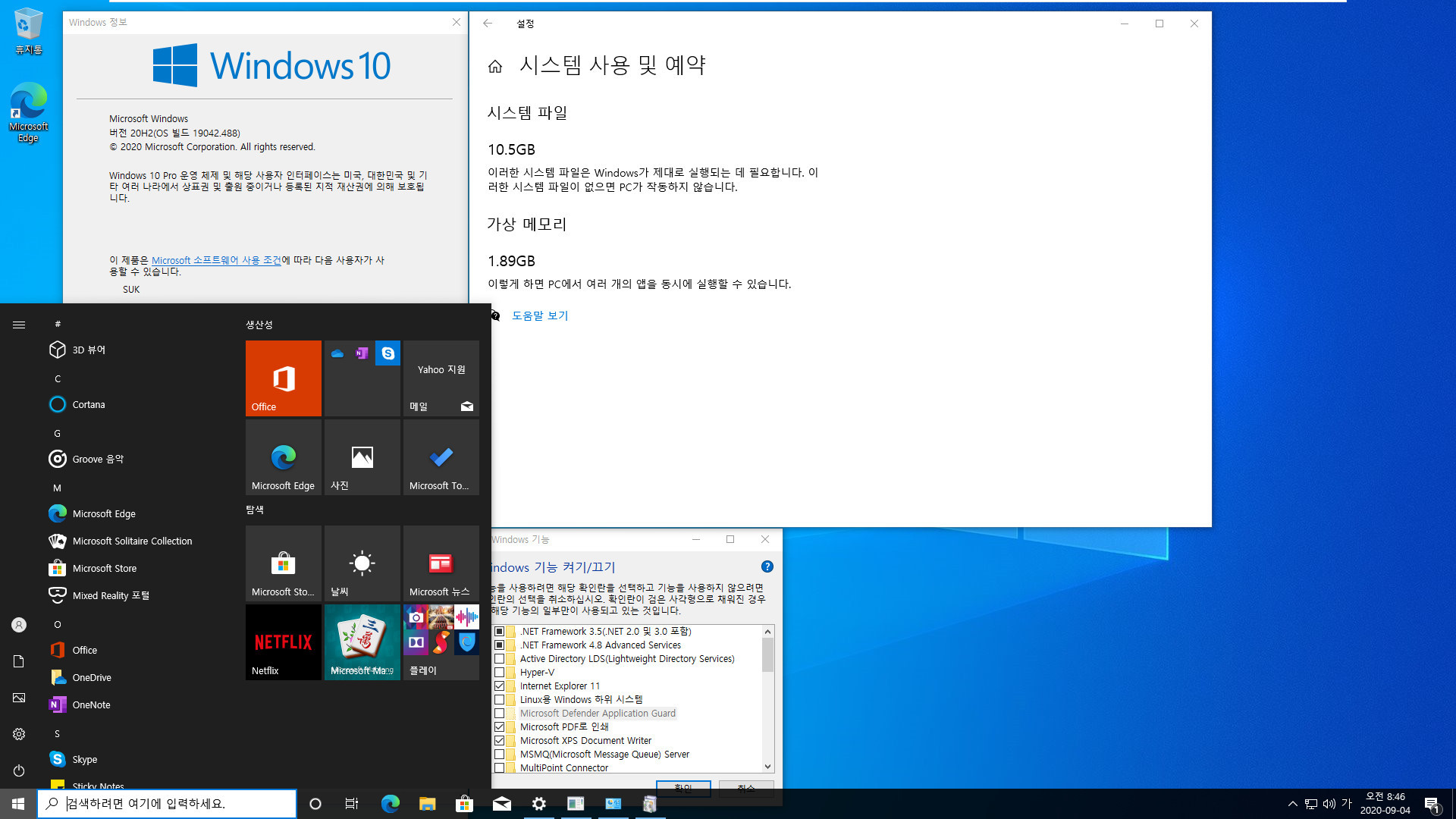Select Cortana from app list

(89, 404)
